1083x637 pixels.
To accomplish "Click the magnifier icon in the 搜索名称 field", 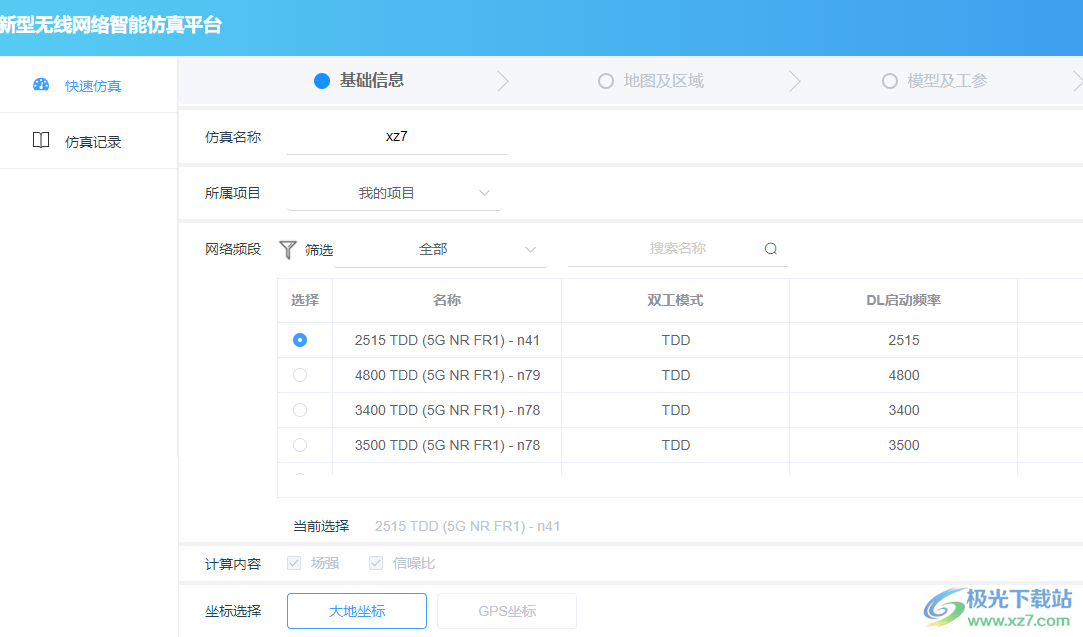I will pos(770,248).
